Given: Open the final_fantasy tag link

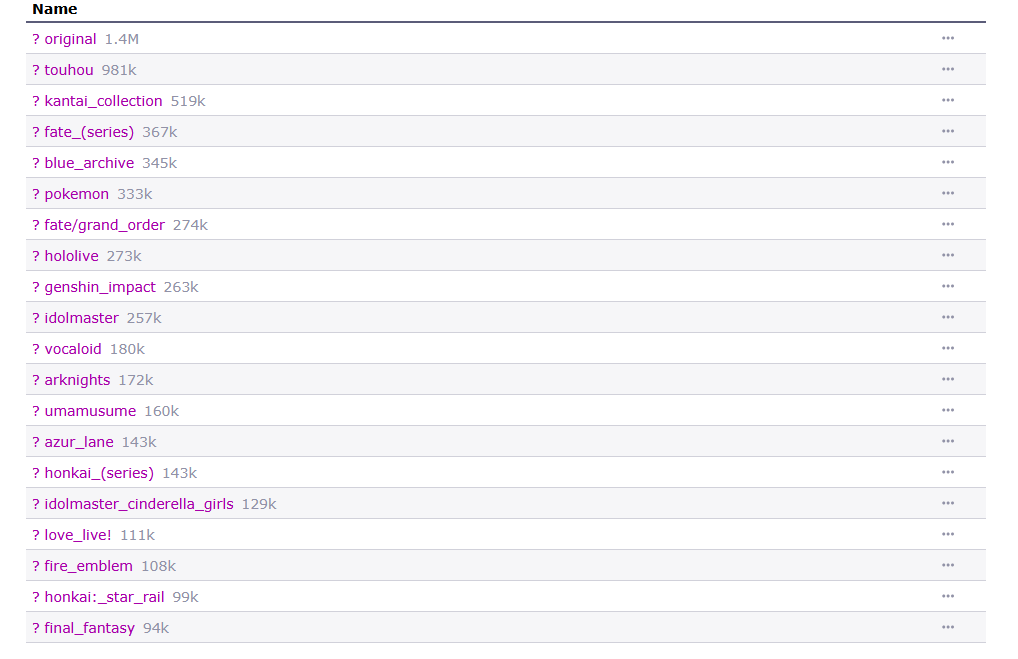Looking at the screenshot, I should (90, 628).
